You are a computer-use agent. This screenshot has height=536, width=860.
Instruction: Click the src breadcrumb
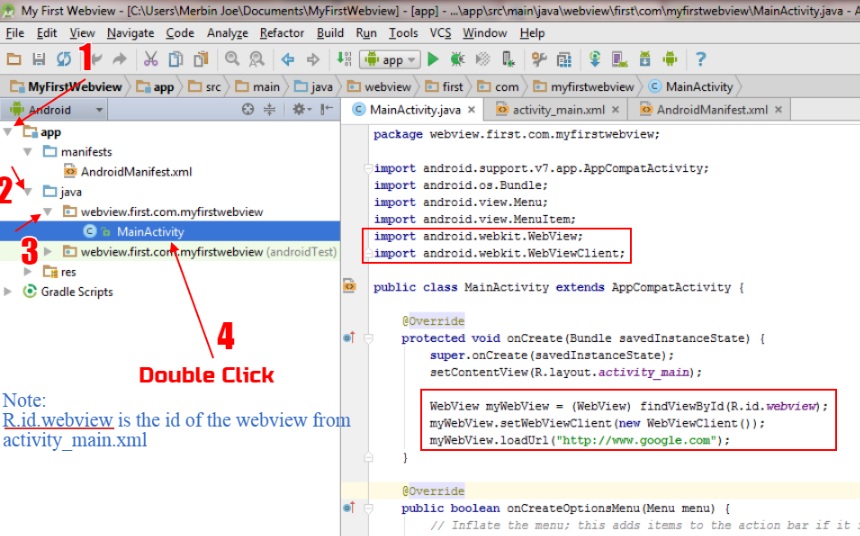(x=204, y=87)
